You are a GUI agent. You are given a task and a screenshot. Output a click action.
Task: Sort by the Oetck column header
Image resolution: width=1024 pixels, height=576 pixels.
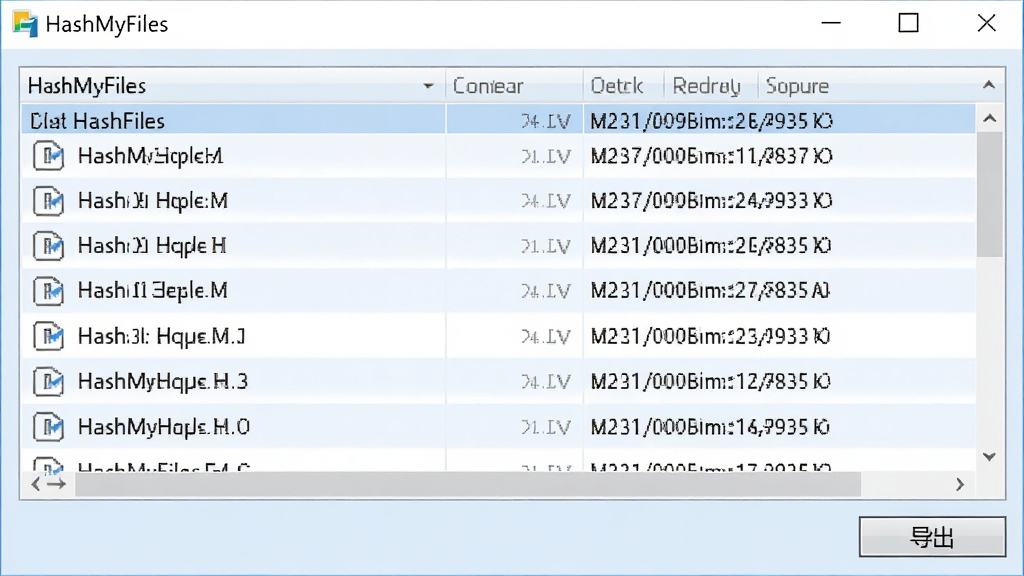[x=624, y=86]
